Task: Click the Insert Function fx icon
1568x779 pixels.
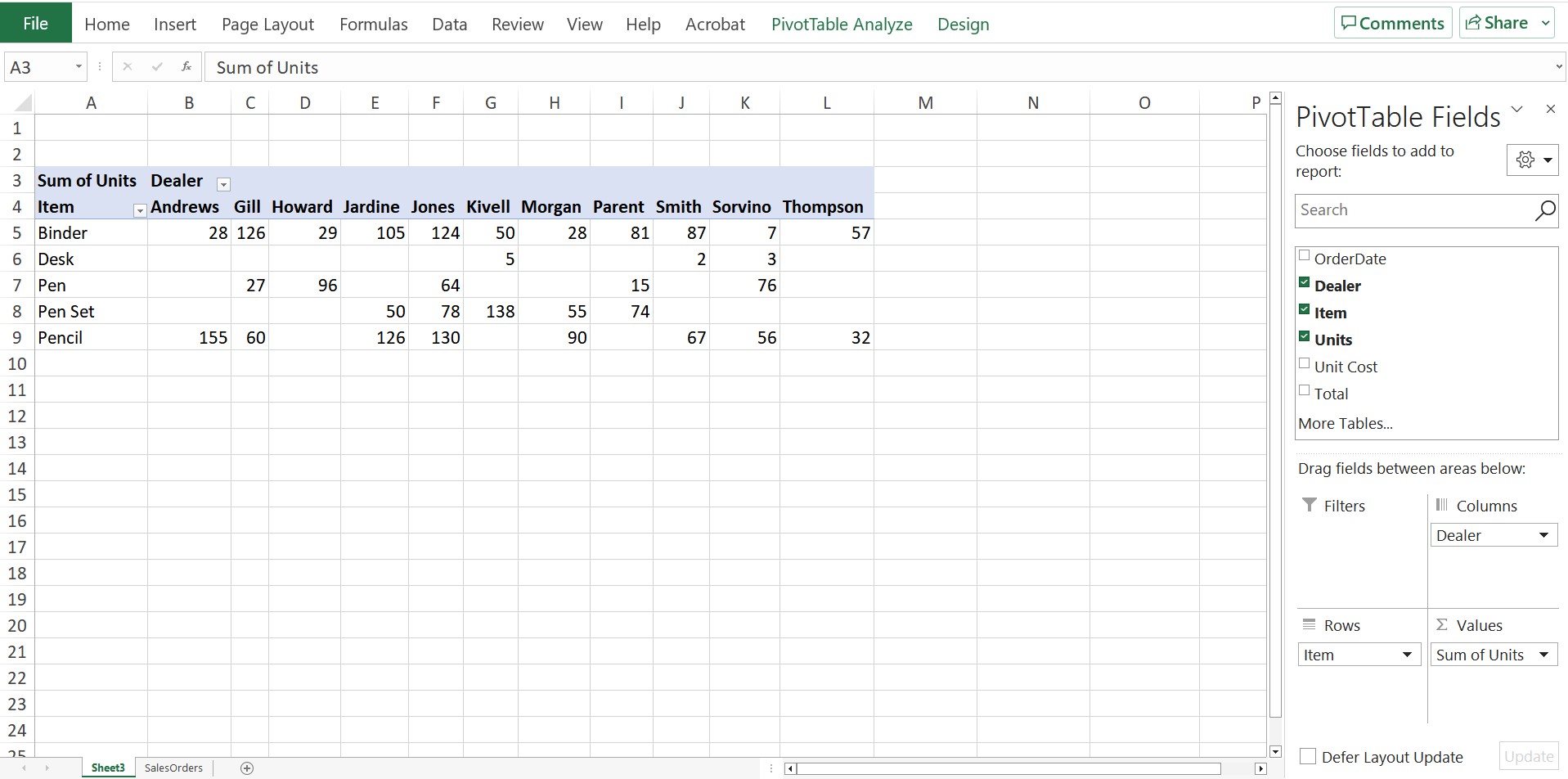Action: coord(186,66)
